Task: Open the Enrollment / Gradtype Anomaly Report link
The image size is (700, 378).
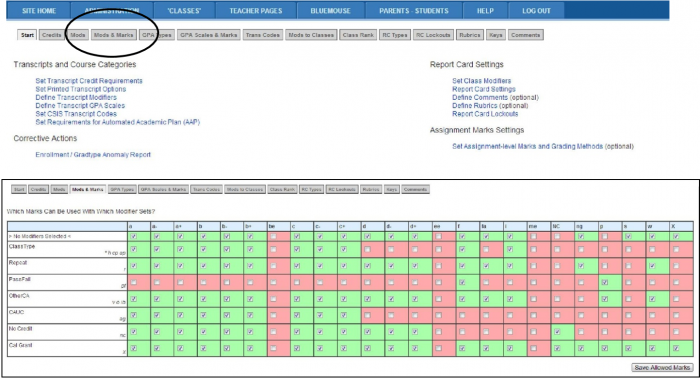Action: tap(93, 154)
